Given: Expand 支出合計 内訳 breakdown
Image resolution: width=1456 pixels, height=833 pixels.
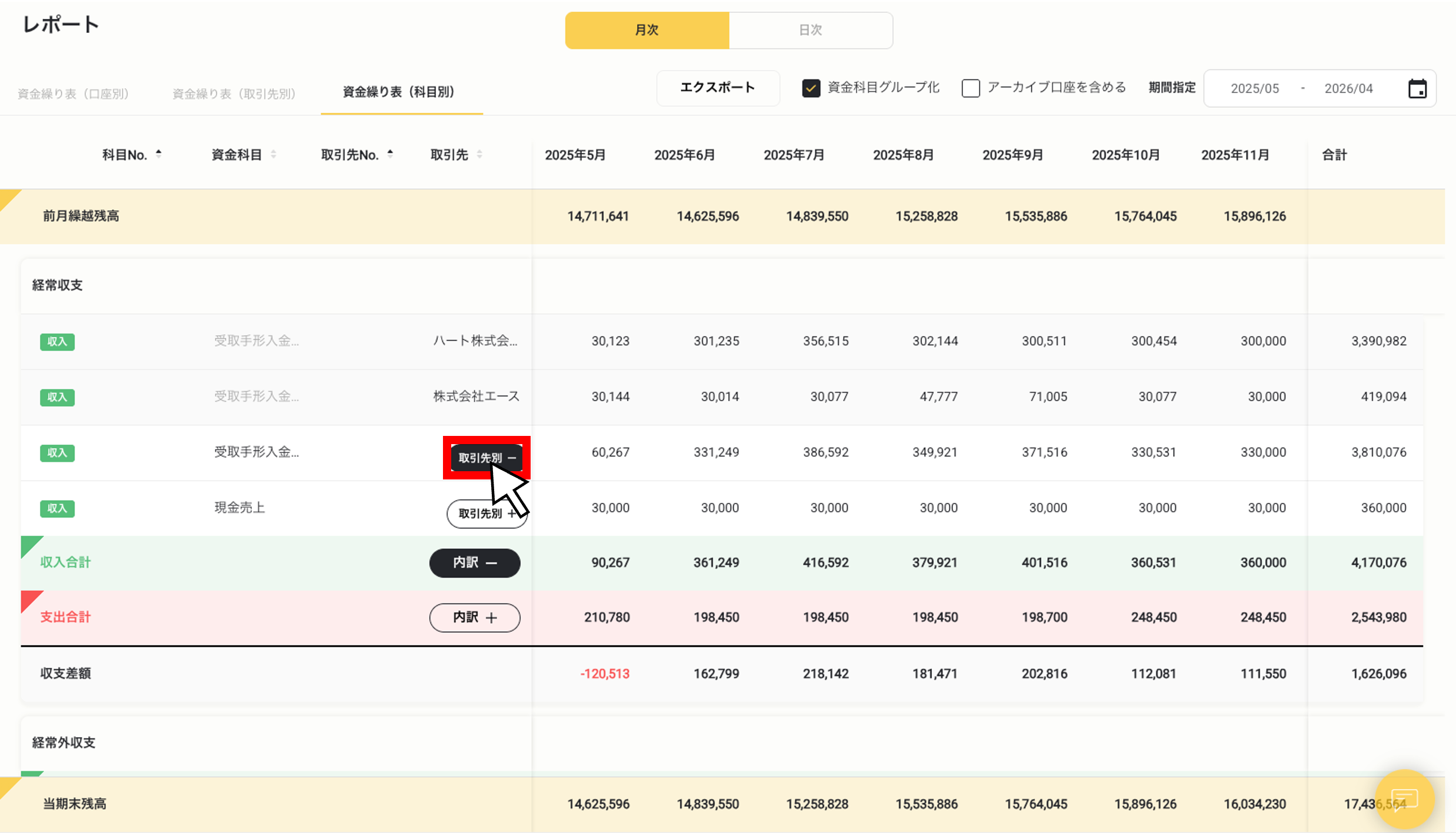Looking at the screenshot, I should point(474,618).
